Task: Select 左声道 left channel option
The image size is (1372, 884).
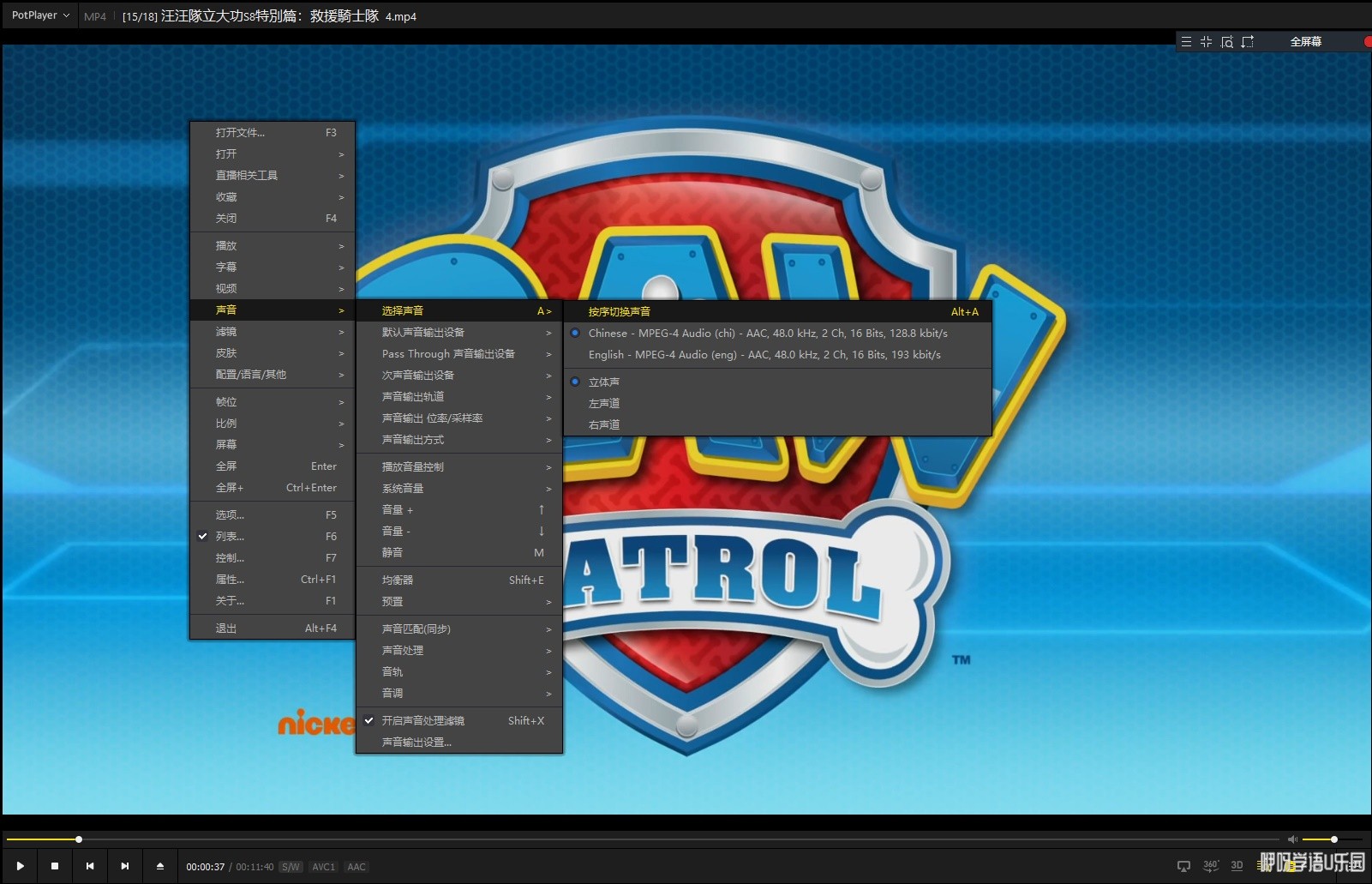Action: 777,403
